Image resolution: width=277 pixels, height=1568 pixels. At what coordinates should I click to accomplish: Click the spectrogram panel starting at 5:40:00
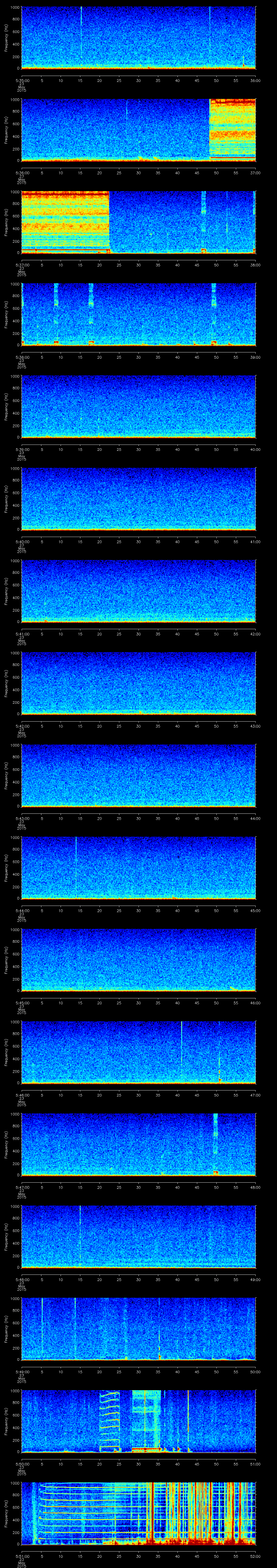tap(138, 499)
